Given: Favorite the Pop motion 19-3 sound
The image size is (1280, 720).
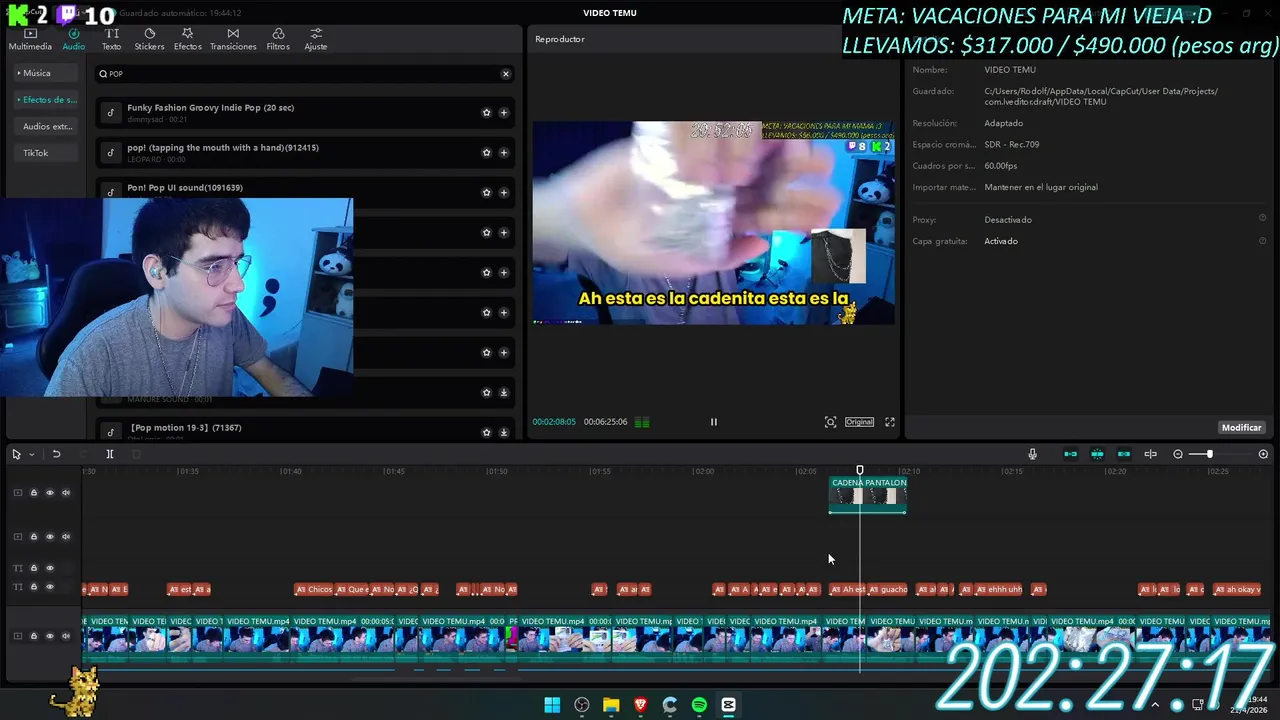Looking at the screenshot, I should point(486,433).
